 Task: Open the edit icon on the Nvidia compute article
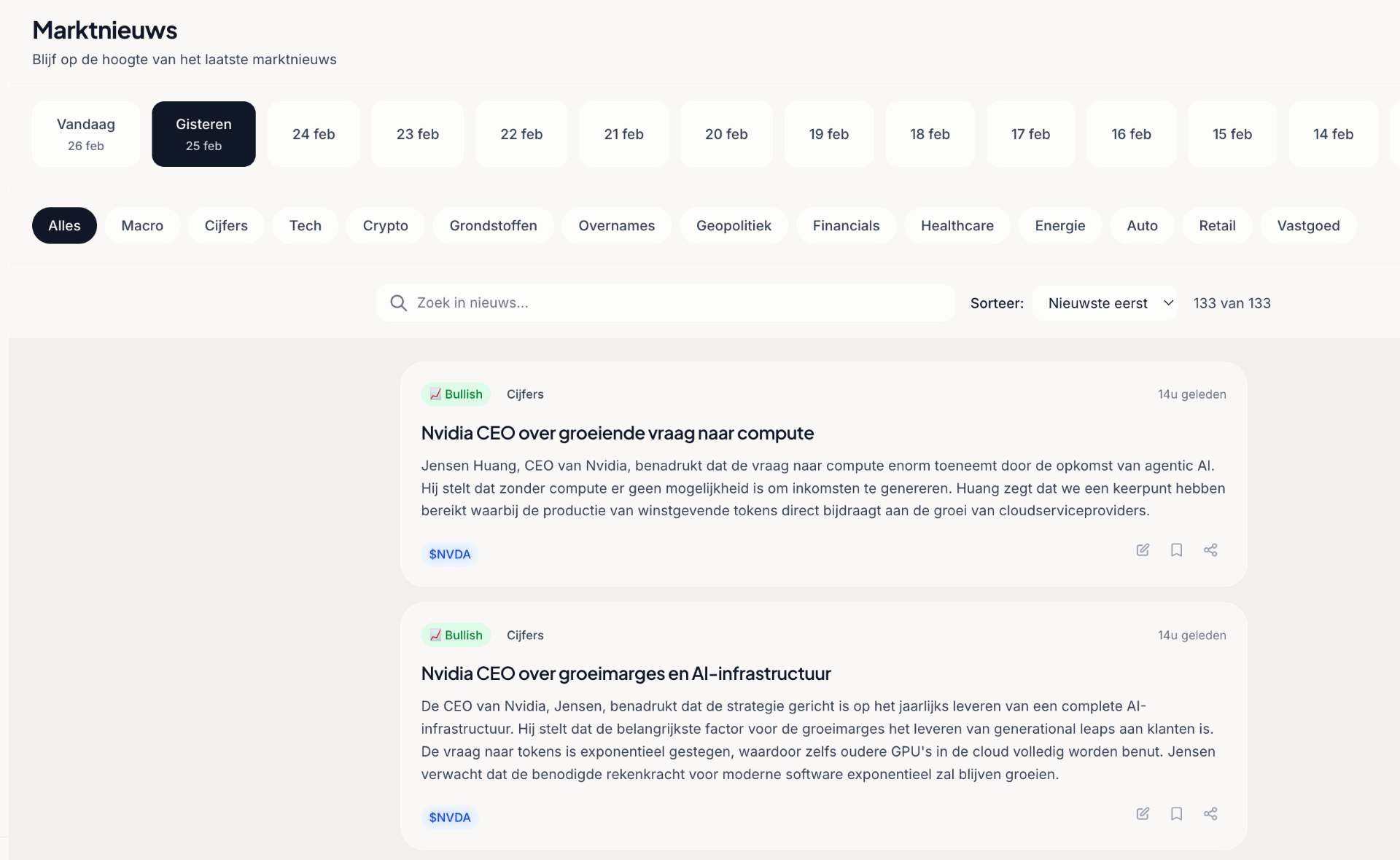[x=1143, y=550]
